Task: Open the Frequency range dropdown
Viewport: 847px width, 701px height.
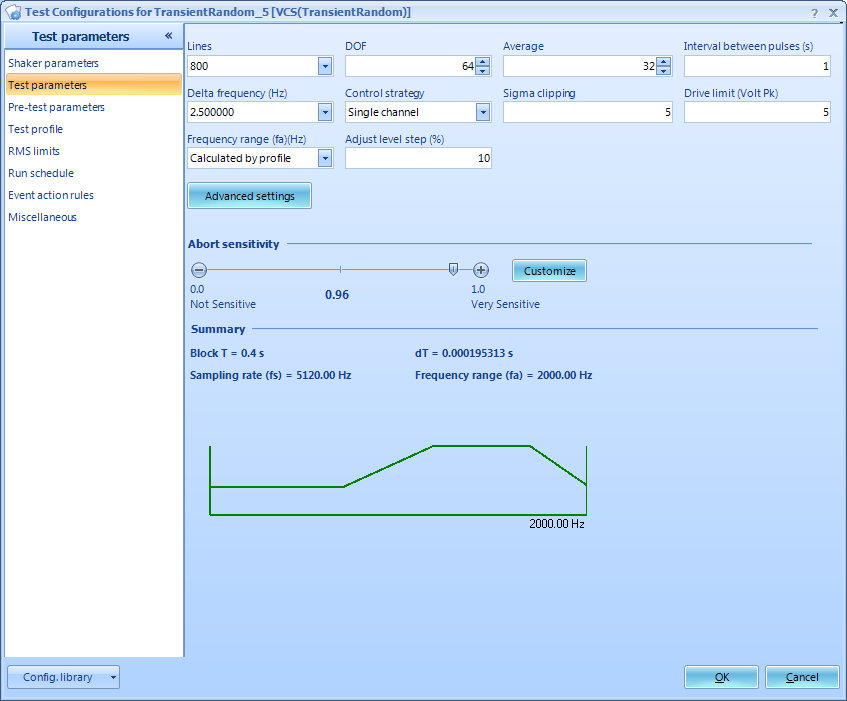Action: pyautogui.click(x=325, y=158)
